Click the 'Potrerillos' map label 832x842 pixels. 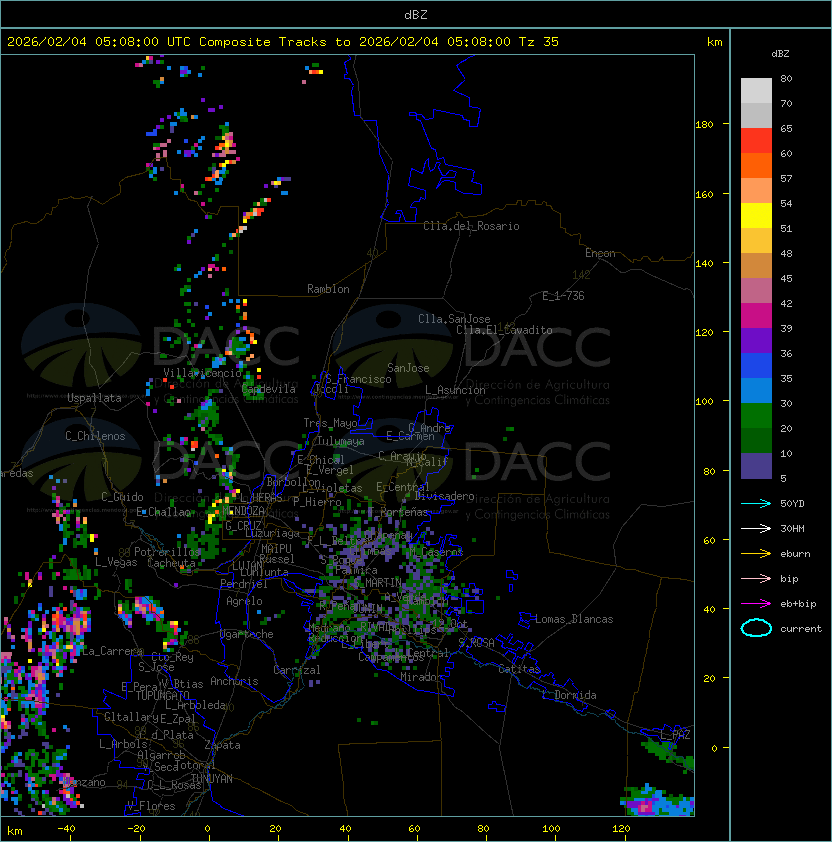tap(167, 551)
